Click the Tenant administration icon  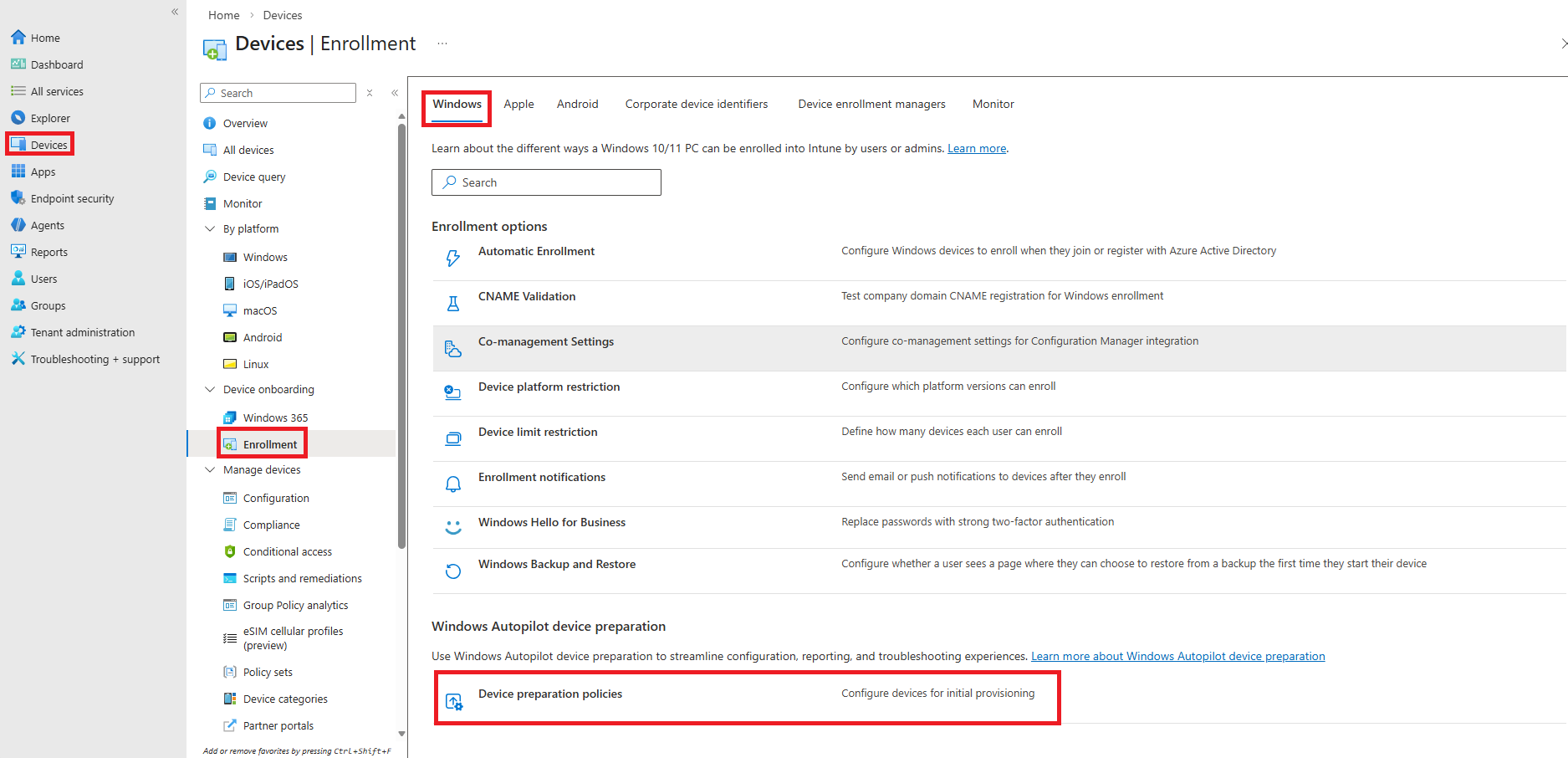18,332
